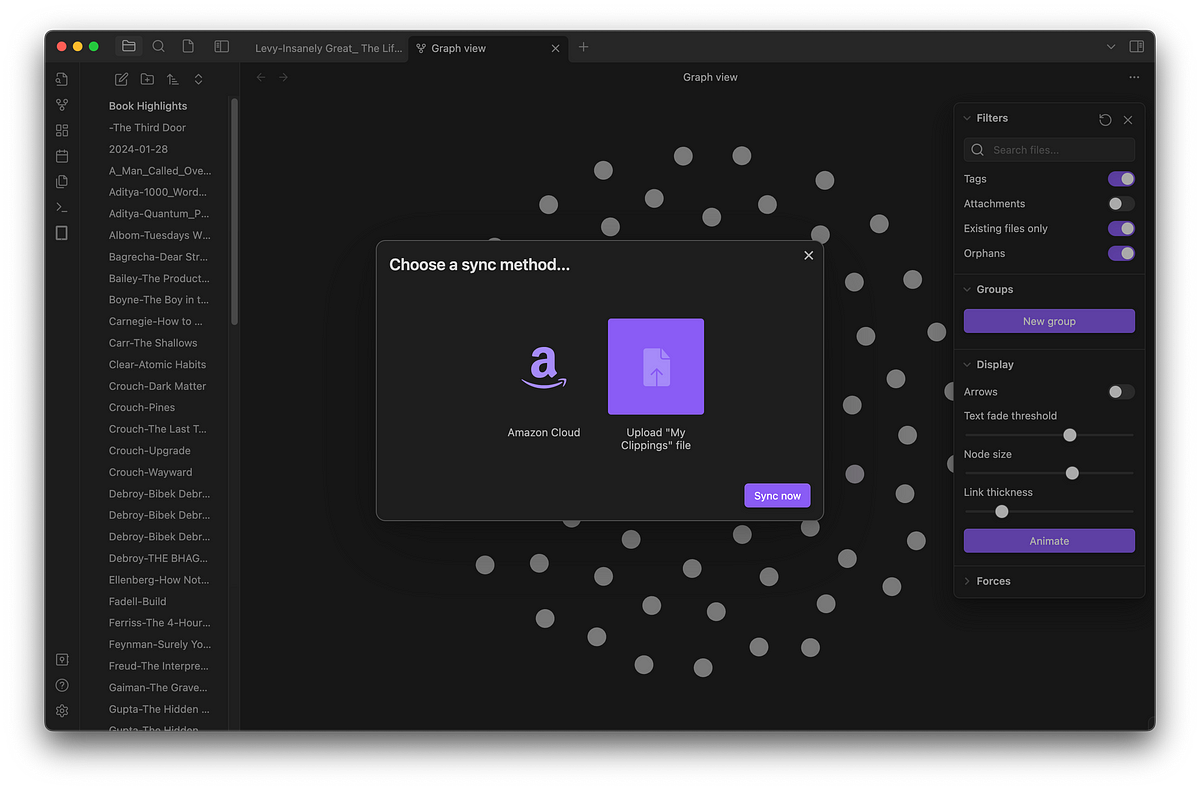Open tab list dropdown chevron

(1111, 47)
